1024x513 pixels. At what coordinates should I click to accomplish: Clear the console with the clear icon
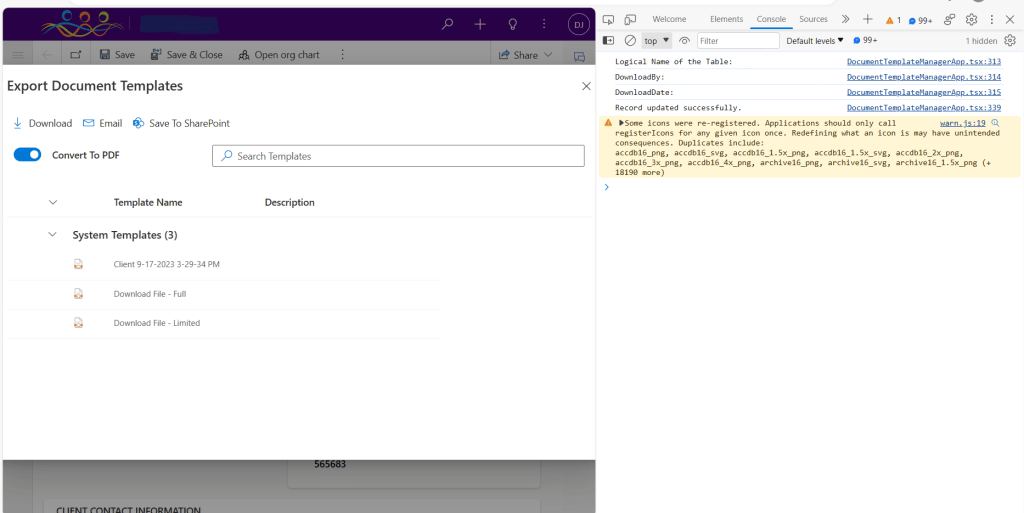[630, 41]
